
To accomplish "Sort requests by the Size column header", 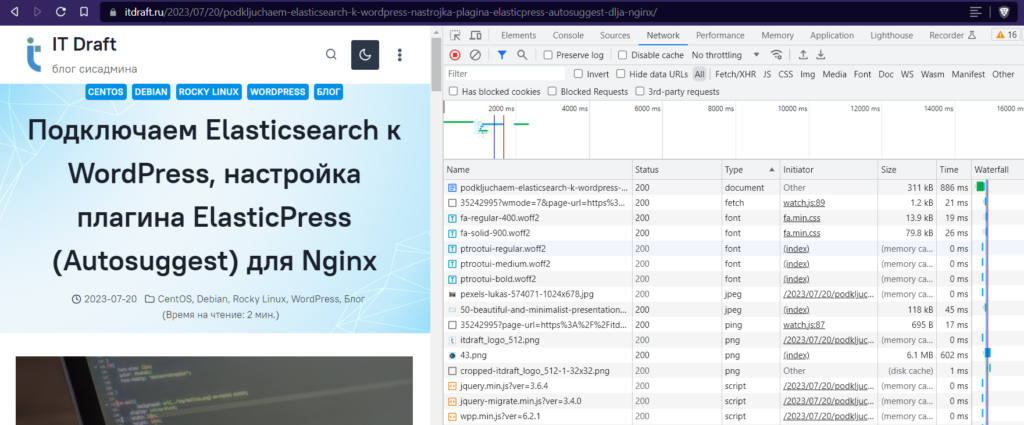I will tap(907, 170).
